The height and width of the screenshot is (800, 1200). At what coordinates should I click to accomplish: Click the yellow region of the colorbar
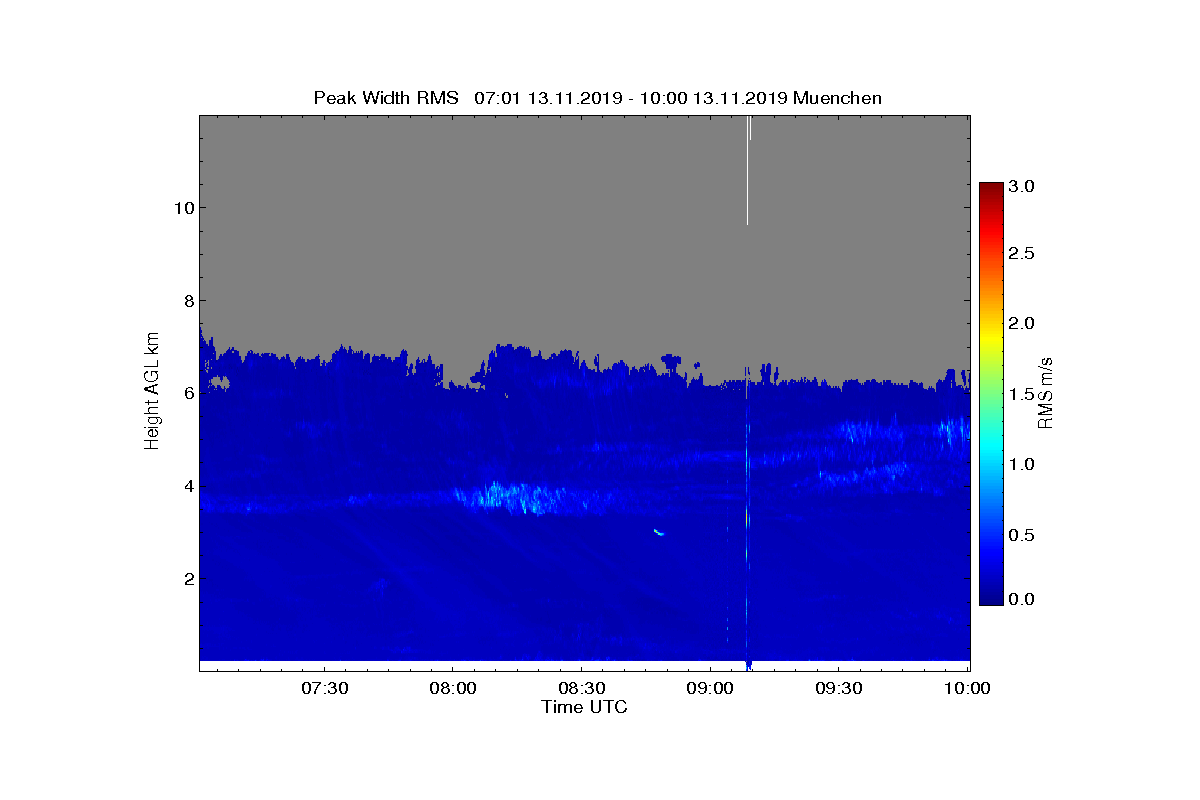pyautogui.click(x=991, y=339)
